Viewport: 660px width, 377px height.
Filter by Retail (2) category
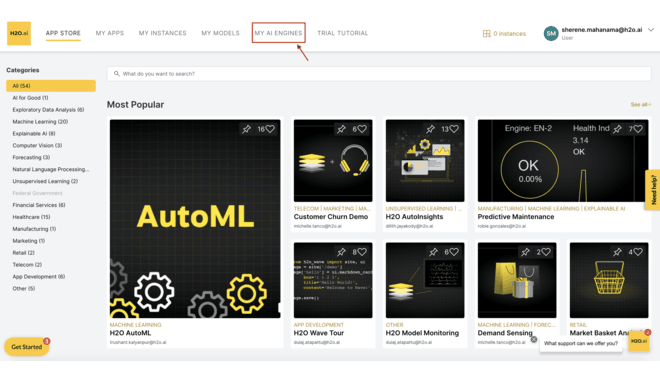click(24, 253)
